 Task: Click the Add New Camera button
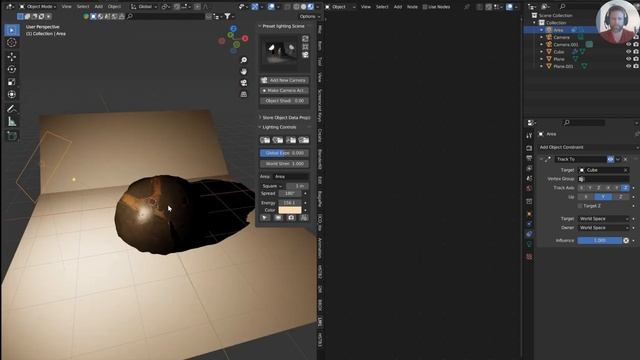(284, 80)
